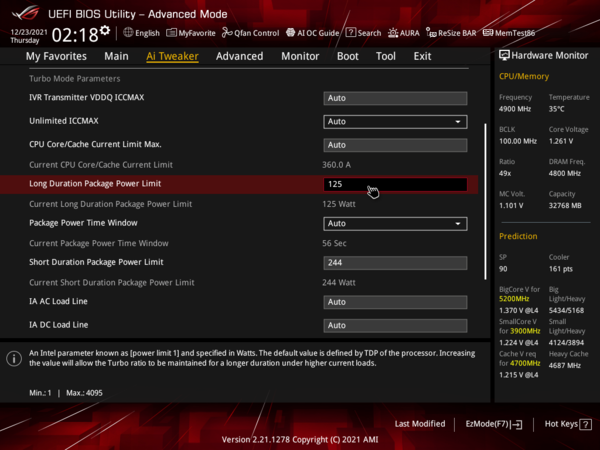Image resolution: width=600 pixels, height=450 pixels.
Task: Open the Monitor tab
Action: tap(300, 56)
